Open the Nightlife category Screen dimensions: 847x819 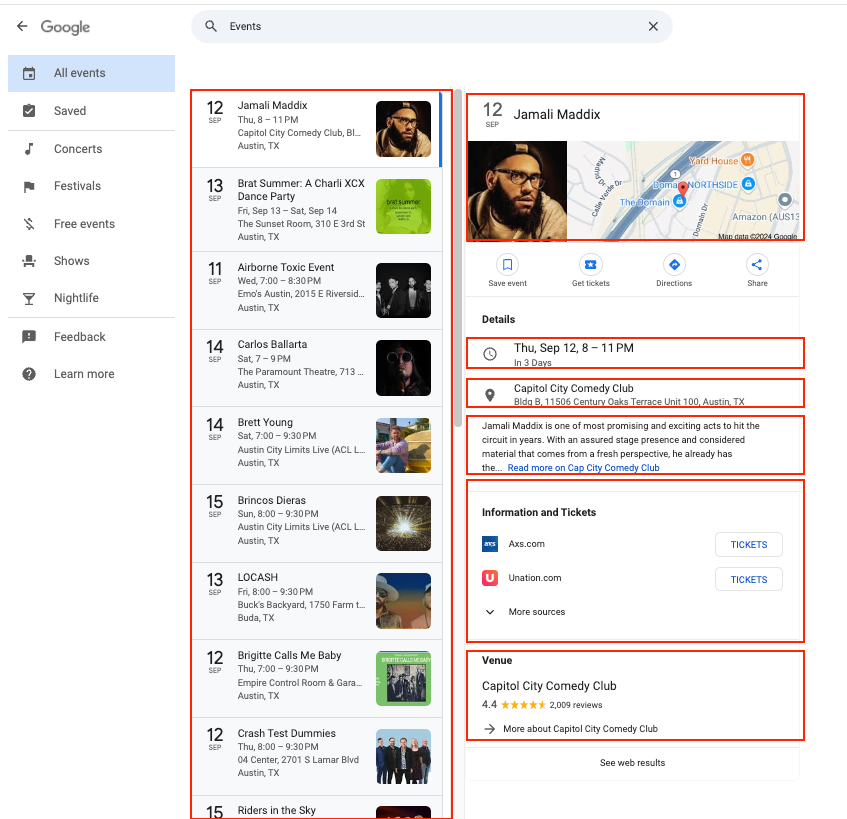(91, 298)
